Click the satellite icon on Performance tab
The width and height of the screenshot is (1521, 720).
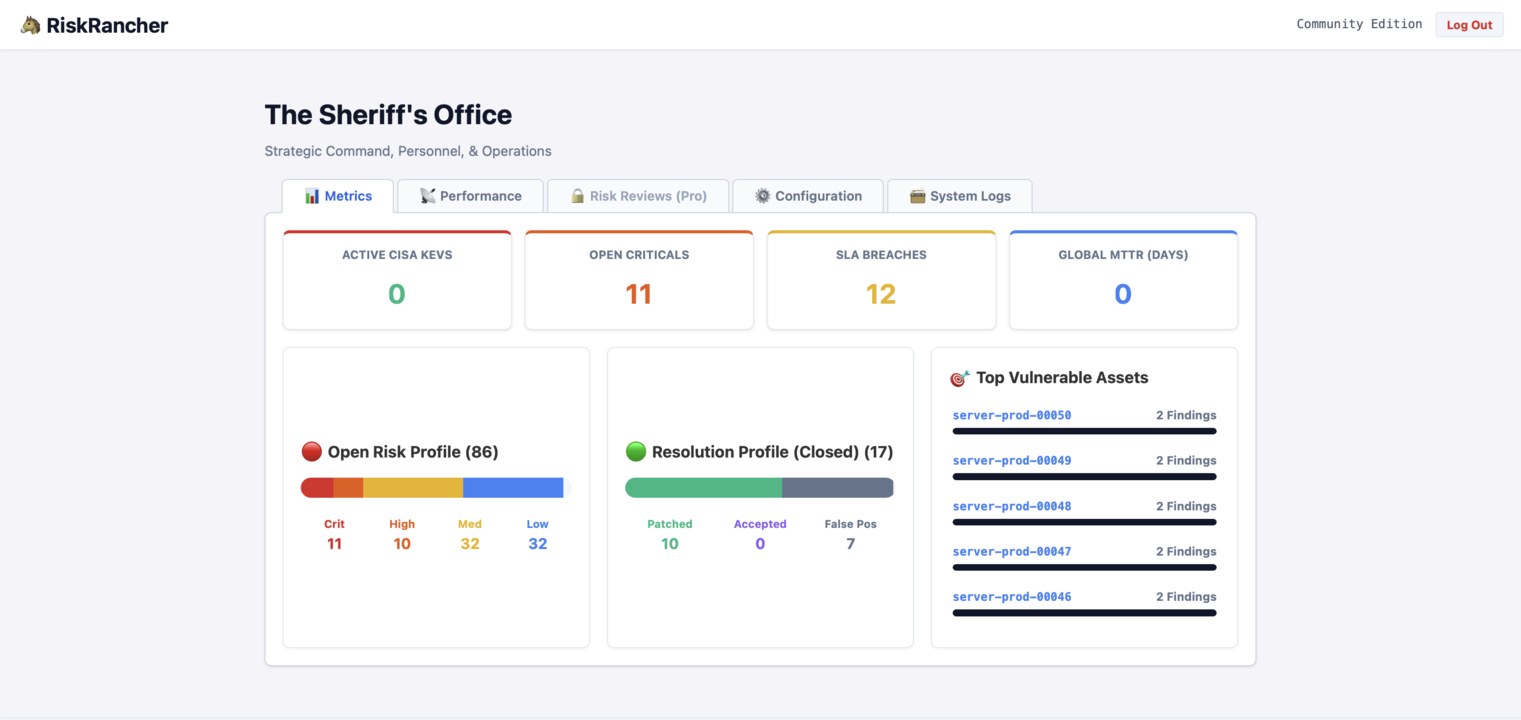tap(428, 196)
